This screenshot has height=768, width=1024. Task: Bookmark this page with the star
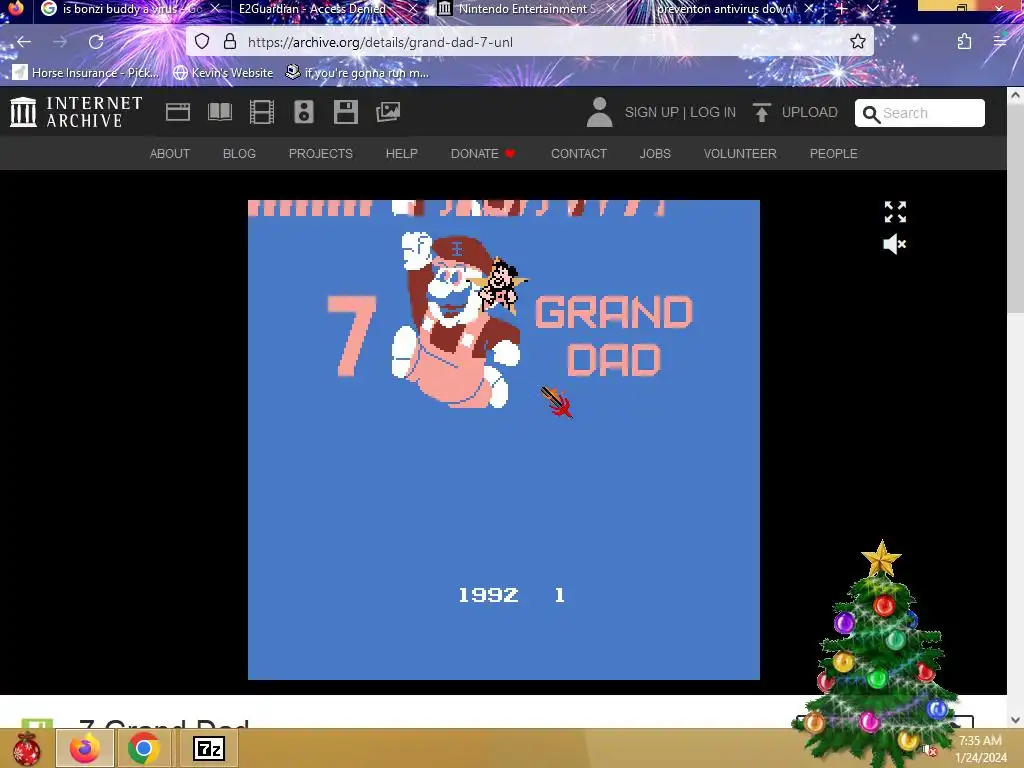pyautogui.click(x=857, y=42)
